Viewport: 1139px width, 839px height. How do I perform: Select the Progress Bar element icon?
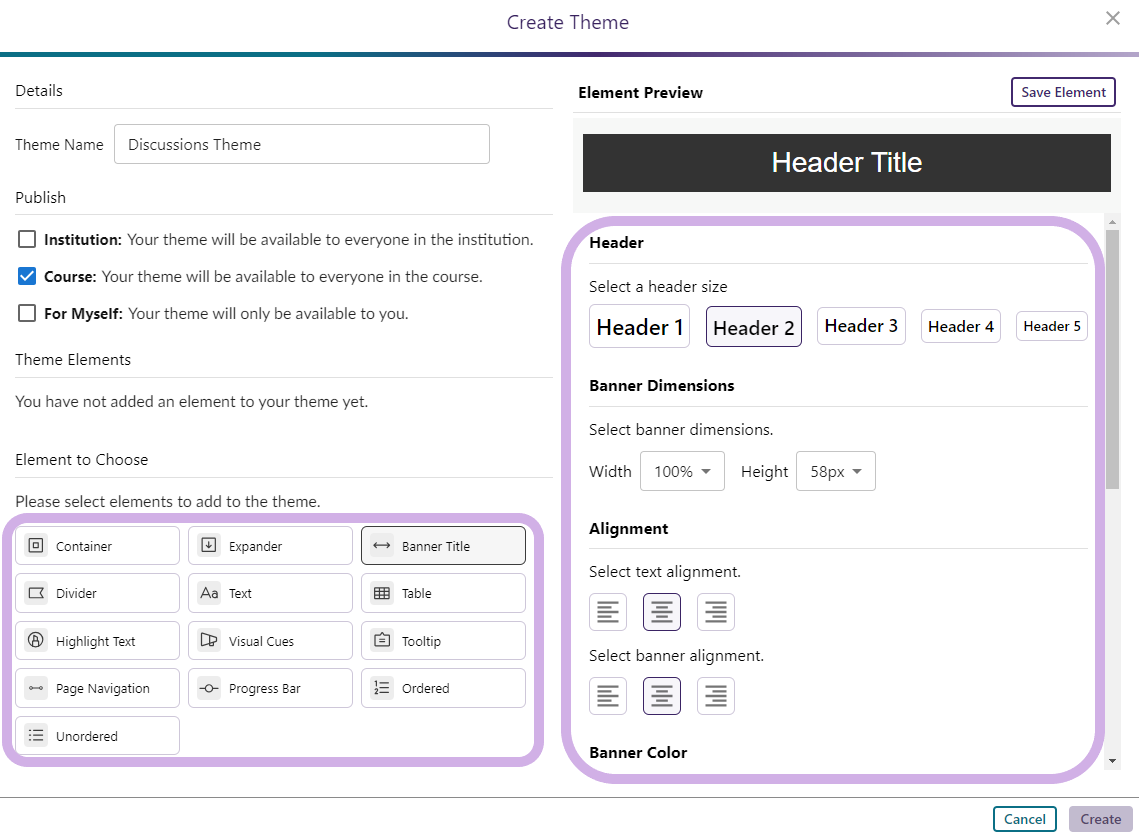[209, 688]
